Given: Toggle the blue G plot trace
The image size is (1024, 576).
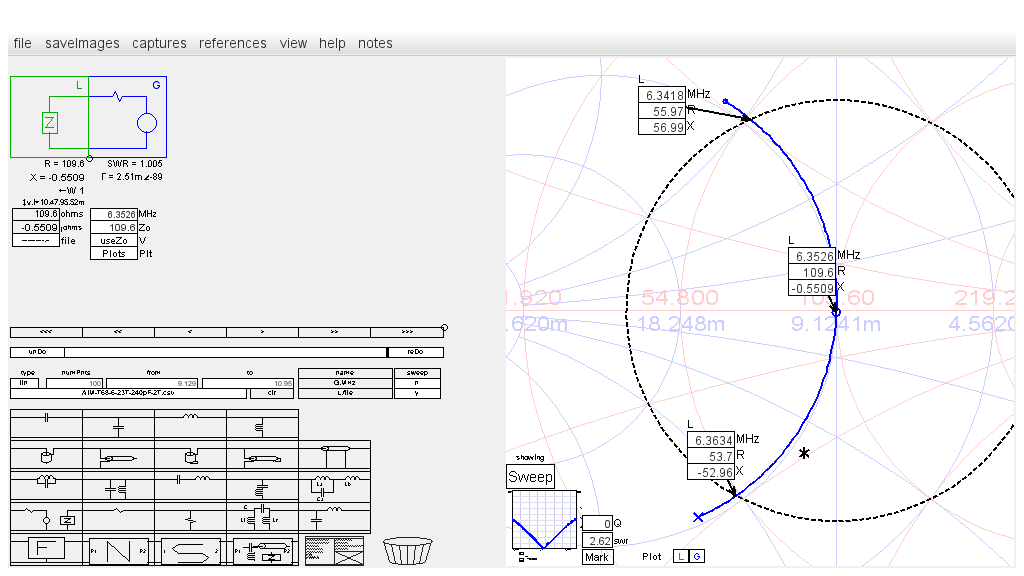Looking at the screenshot, I should pyautogui.click(x=697, y=556).
